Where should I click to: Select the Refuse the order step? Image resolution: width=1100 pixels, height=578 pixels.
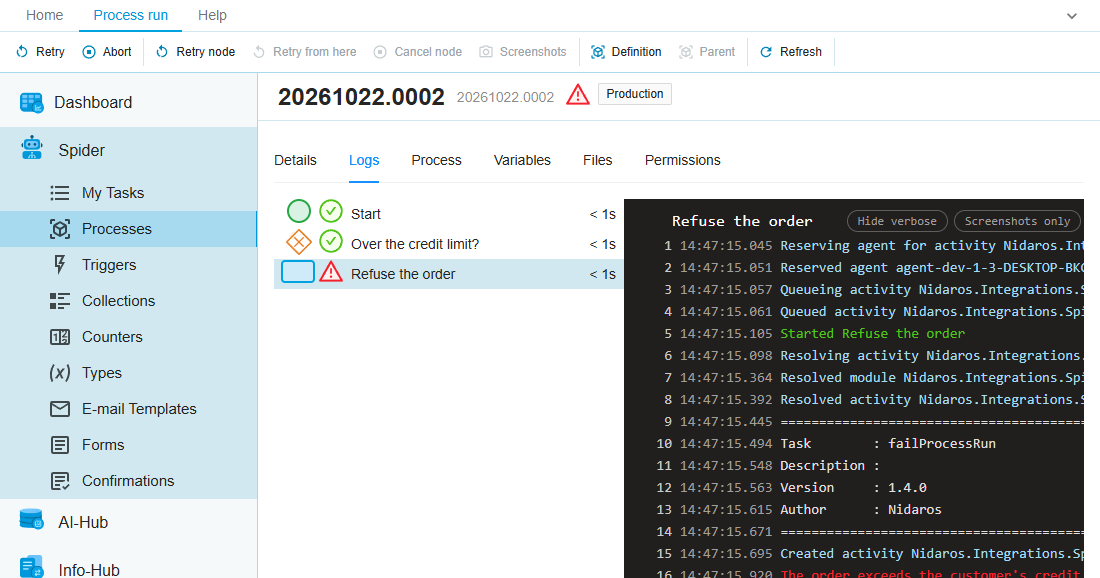(448, 274)
